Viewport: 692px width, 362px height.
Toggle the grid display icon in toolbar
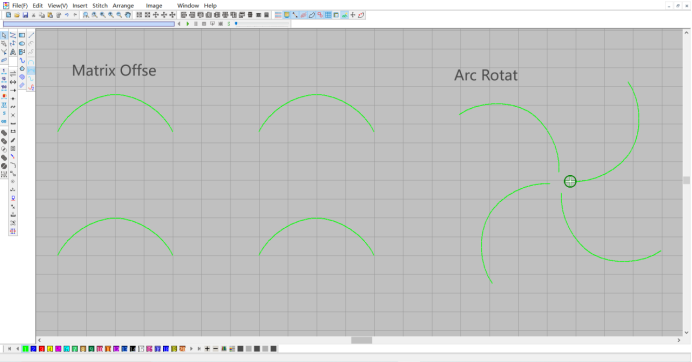(x=328, y=15)
